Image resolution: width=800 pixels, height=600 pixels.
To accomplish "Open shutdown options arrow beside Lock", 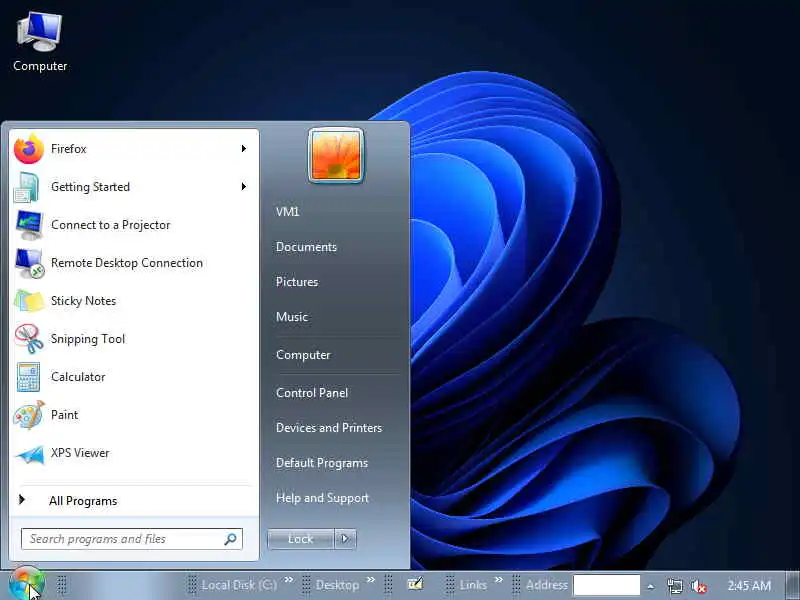I will coord(345,539).
